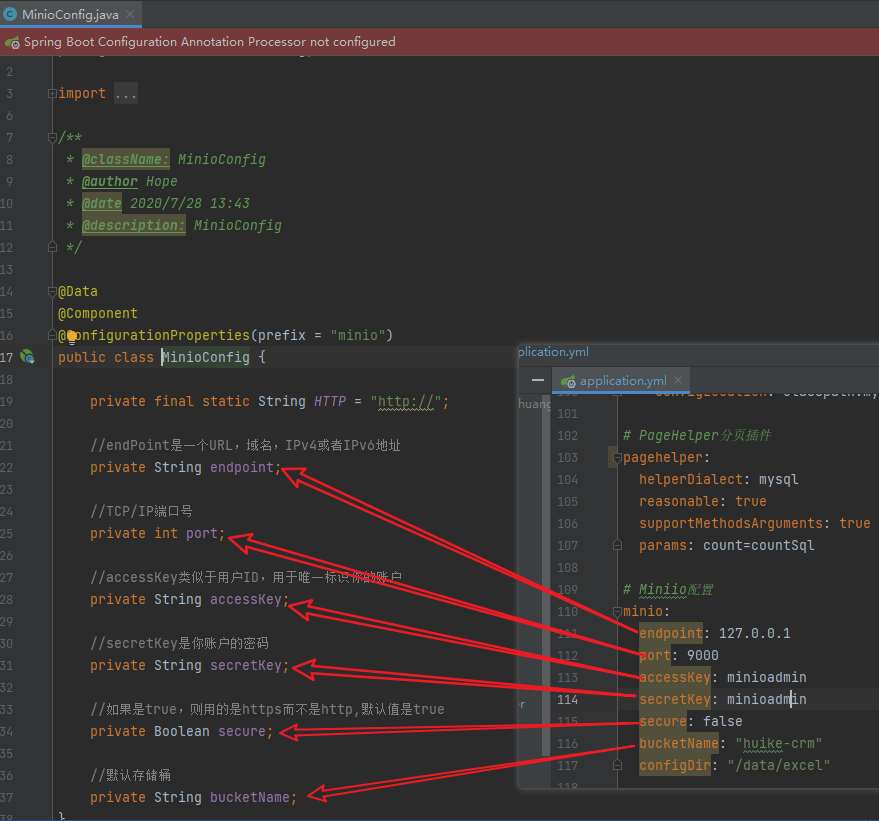Collapse annotations fold at @Data

point(52,291)
